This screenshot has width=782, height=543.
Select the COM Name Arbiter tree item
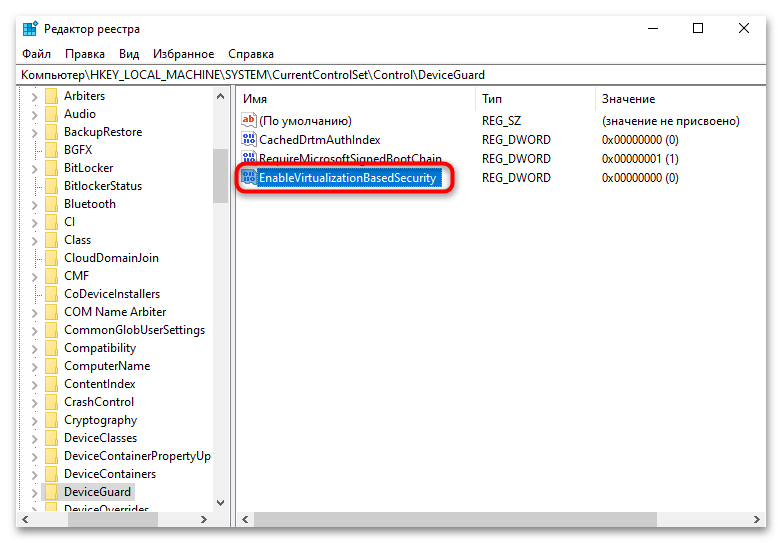115,312
